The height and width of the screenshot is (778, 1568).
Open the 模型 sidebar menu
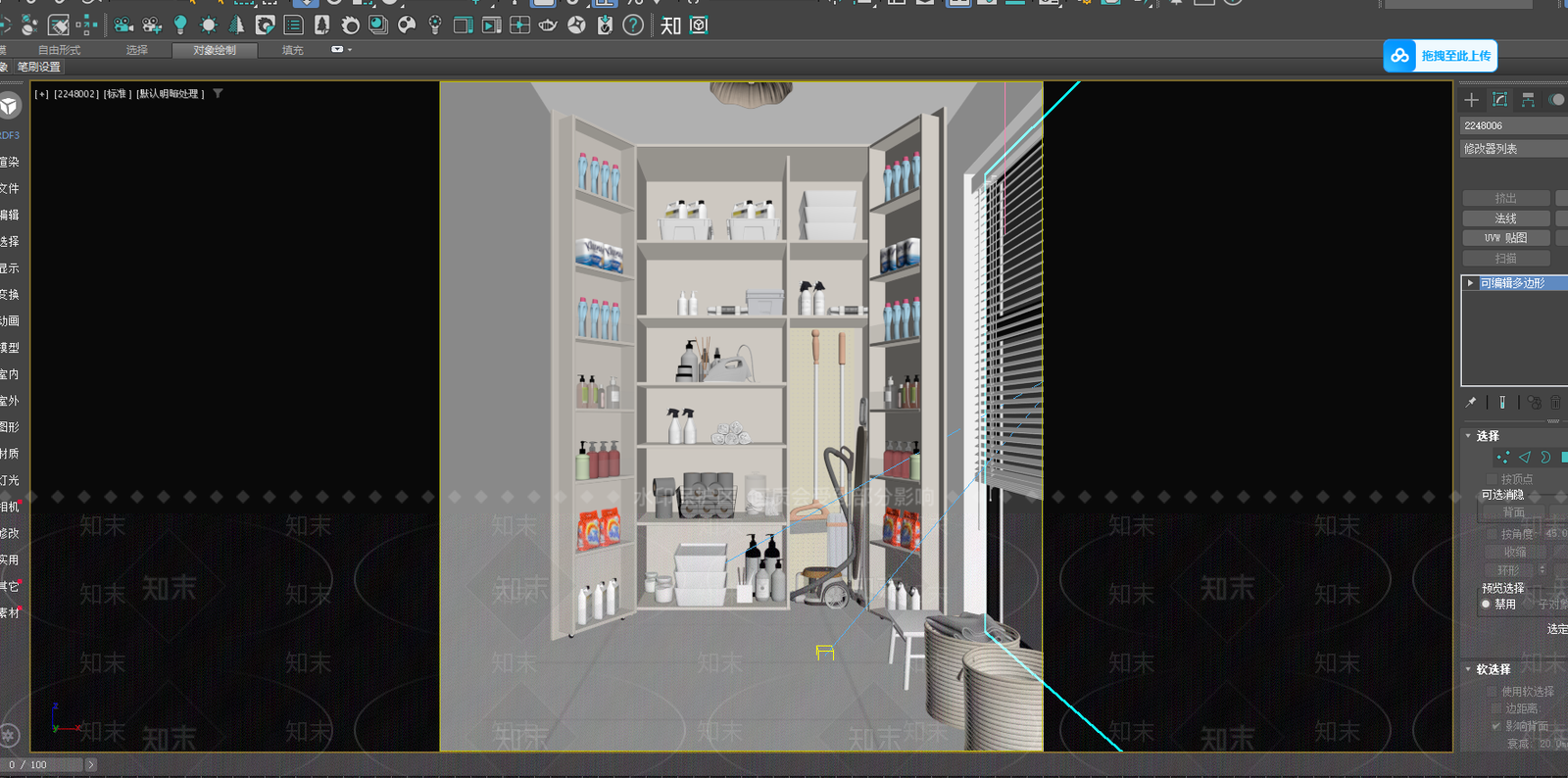click(x=9, y=348)
